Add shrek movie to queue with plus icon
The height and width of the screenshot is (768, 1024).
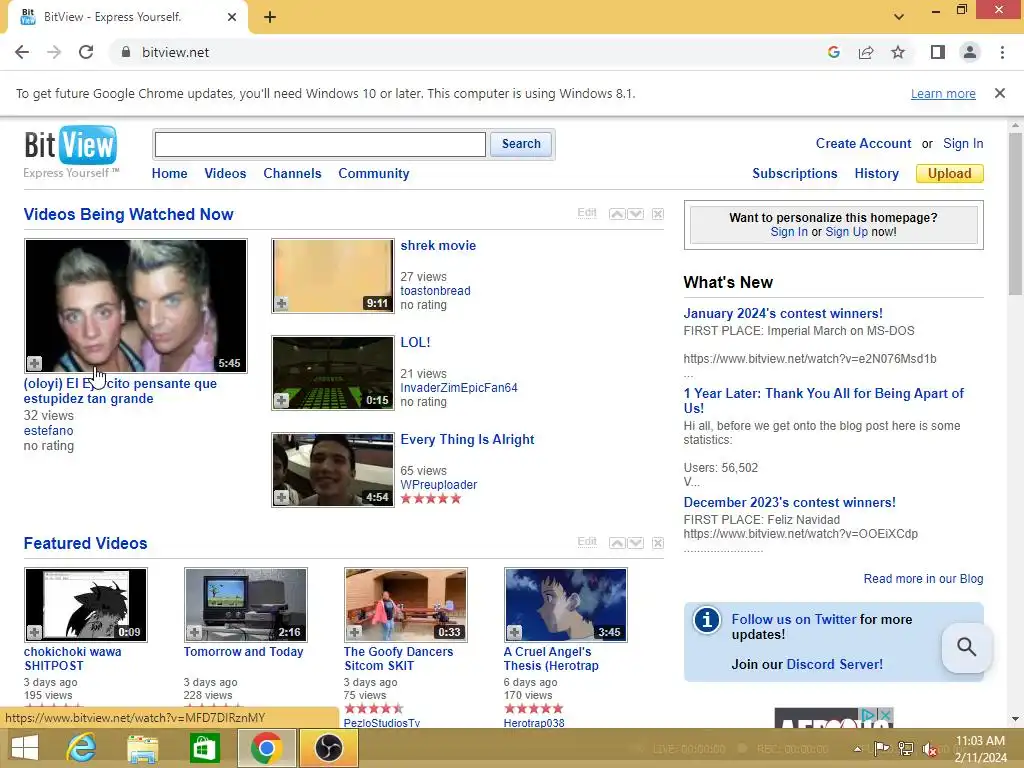(281, 304)
